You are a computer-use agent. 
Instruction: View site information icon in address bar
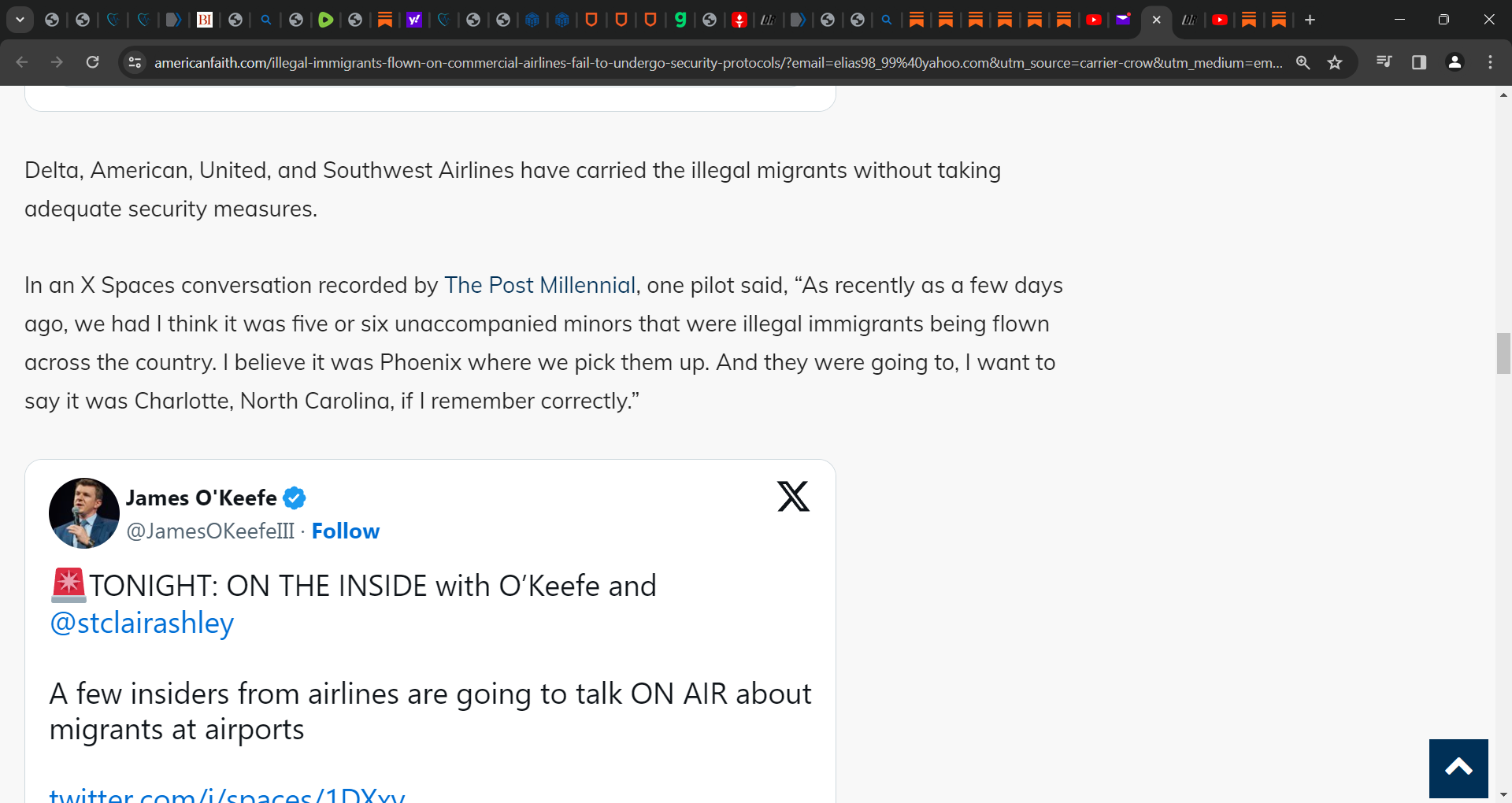pyautogui.click(x=135, y=62)
